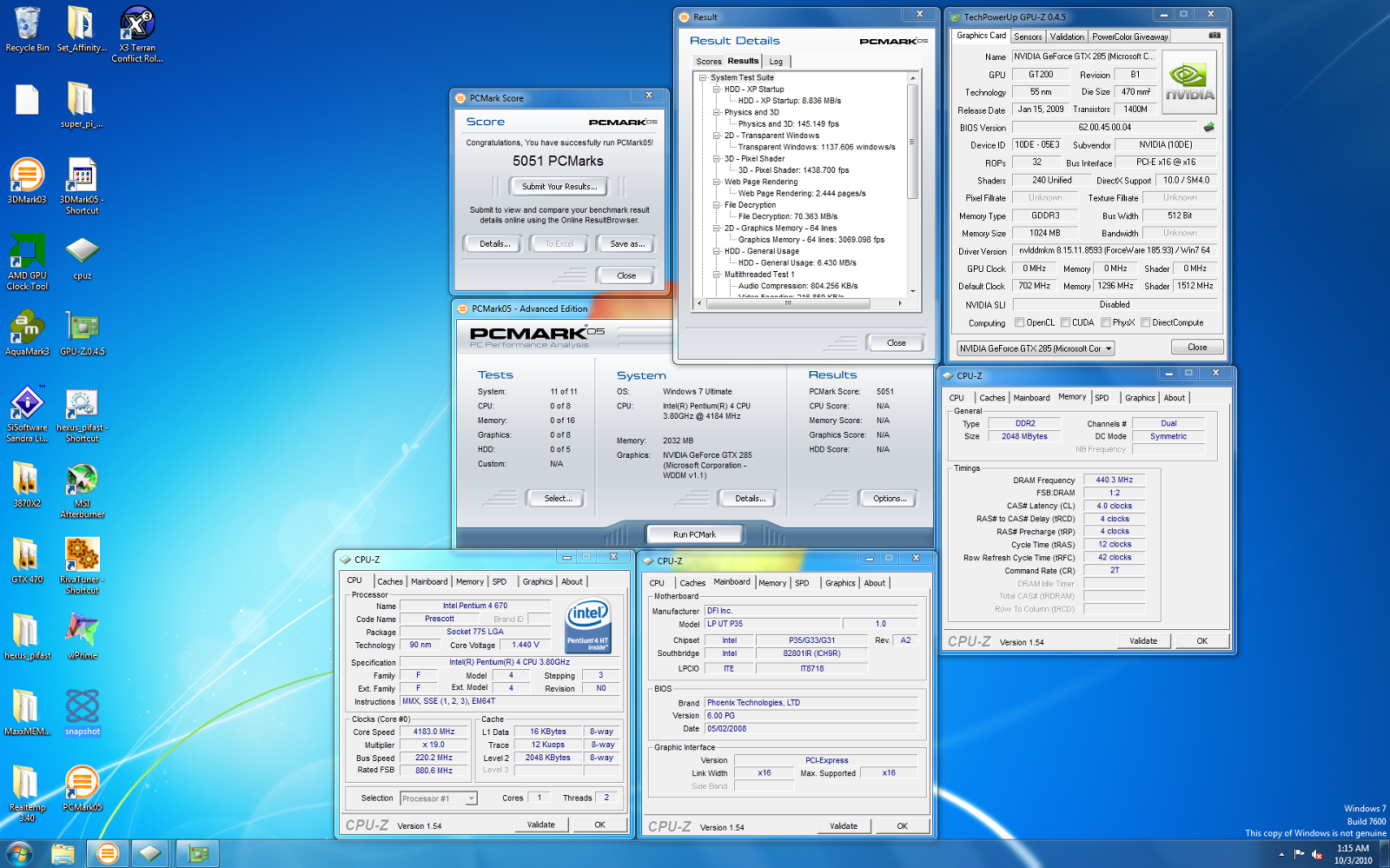Viewport: 1390px width, 868px height.
Task: Open the GTX 470 folder icon
Action: point(27,560)
